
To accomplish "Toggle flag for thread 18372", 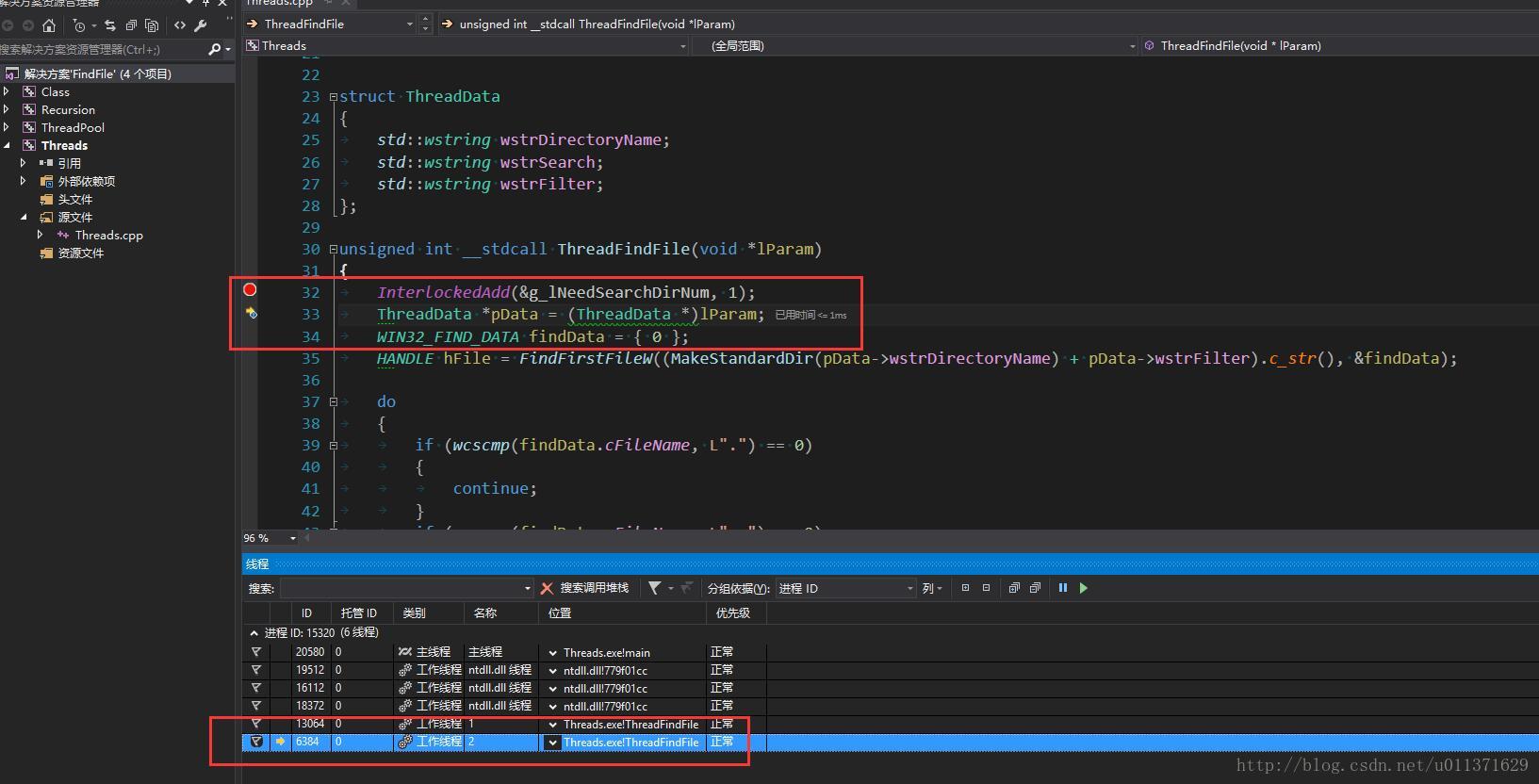I will tap(255, 706).
